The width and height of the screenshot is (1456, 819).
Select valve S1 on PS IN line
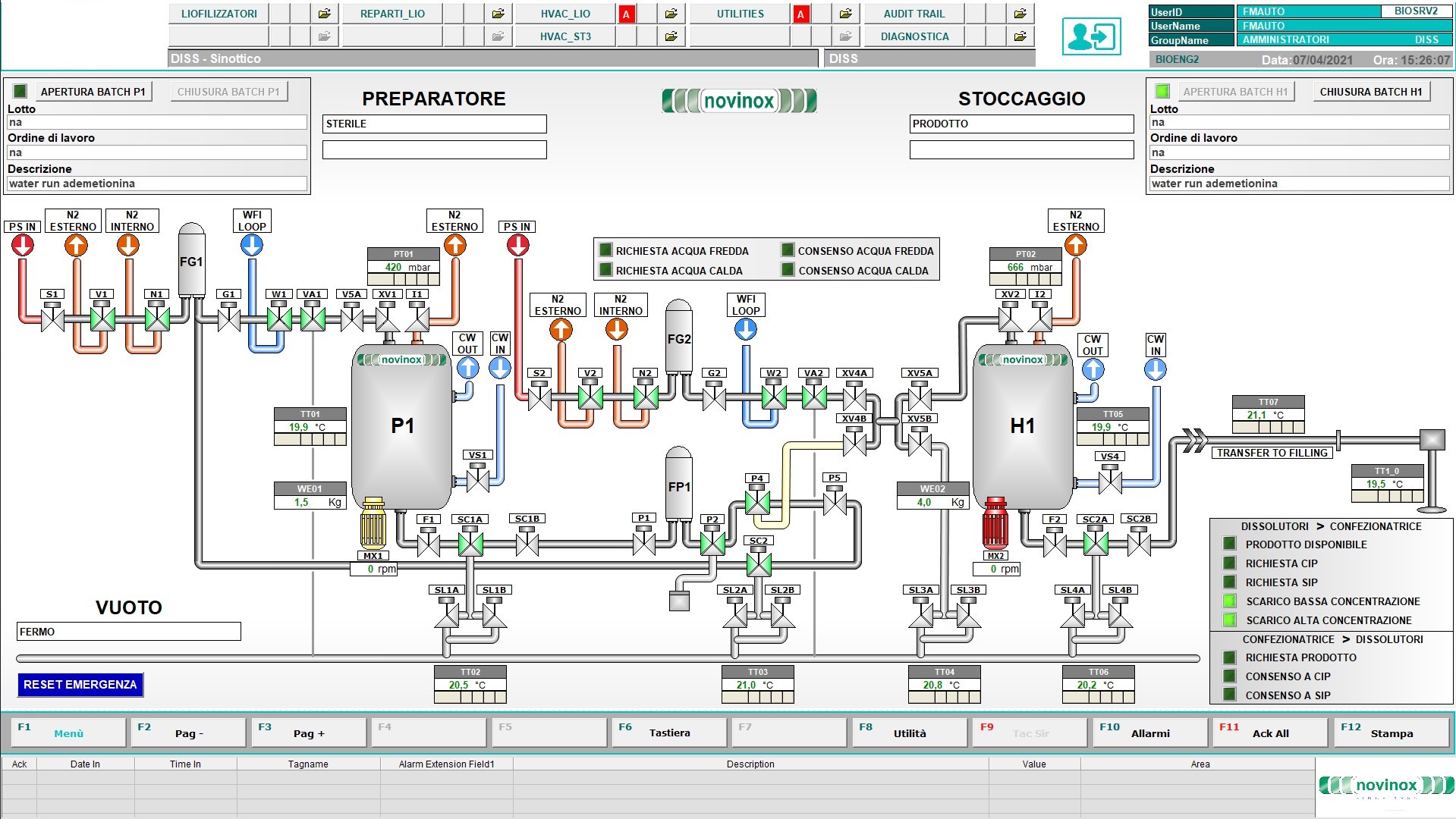pyautogui.click(x=52, y=316)
